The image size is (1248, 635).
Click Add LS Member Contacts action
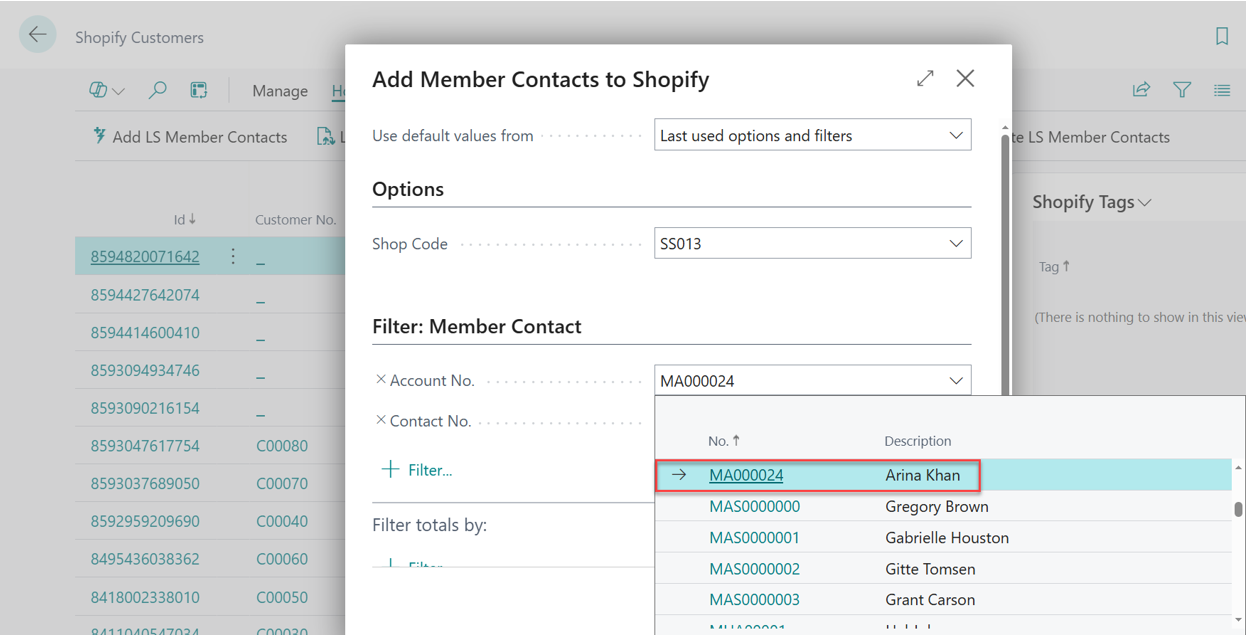click(190, 137)
